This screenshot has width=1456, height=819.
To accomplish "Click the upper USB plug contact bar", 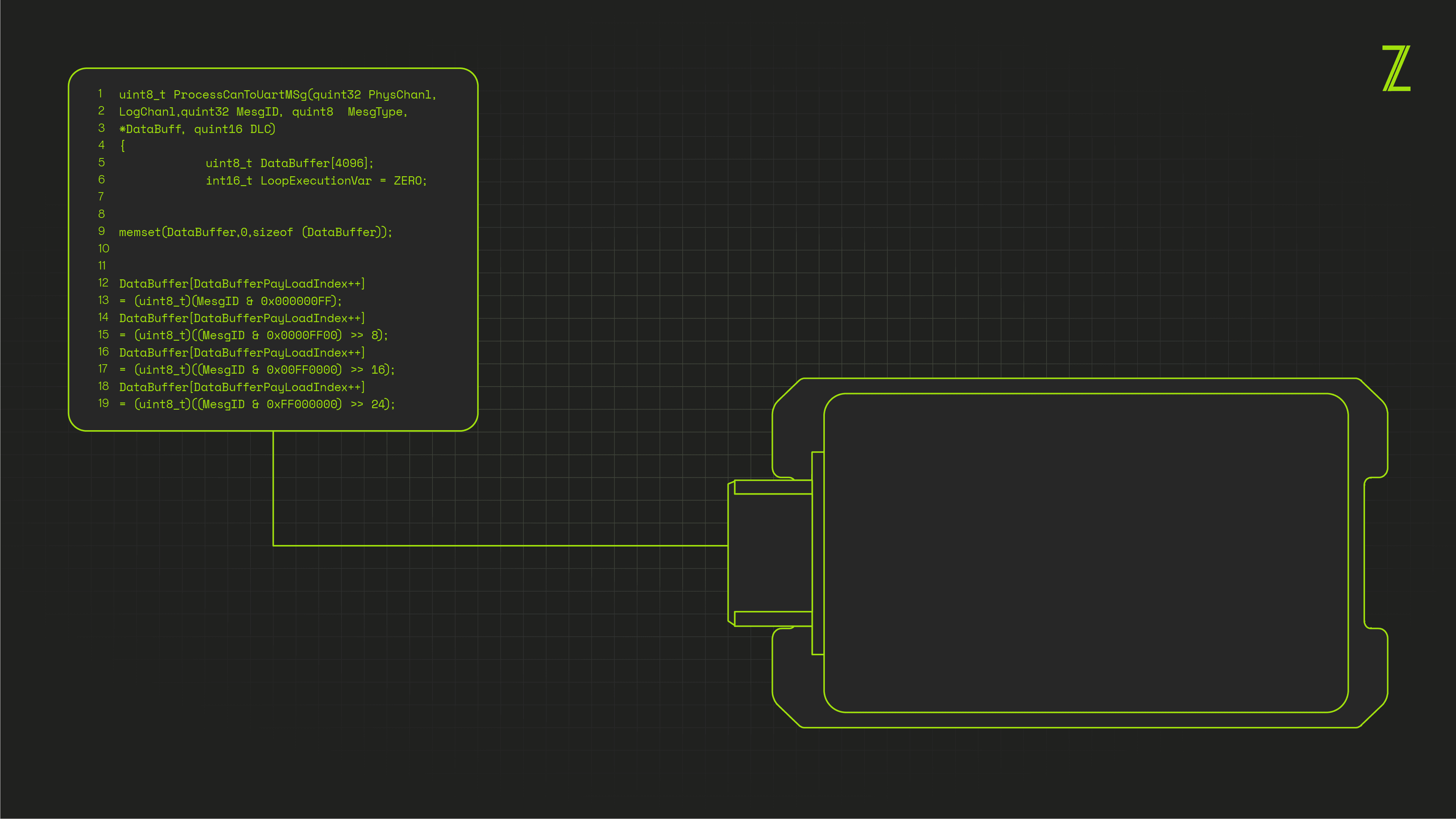I will tap(773, 487).
